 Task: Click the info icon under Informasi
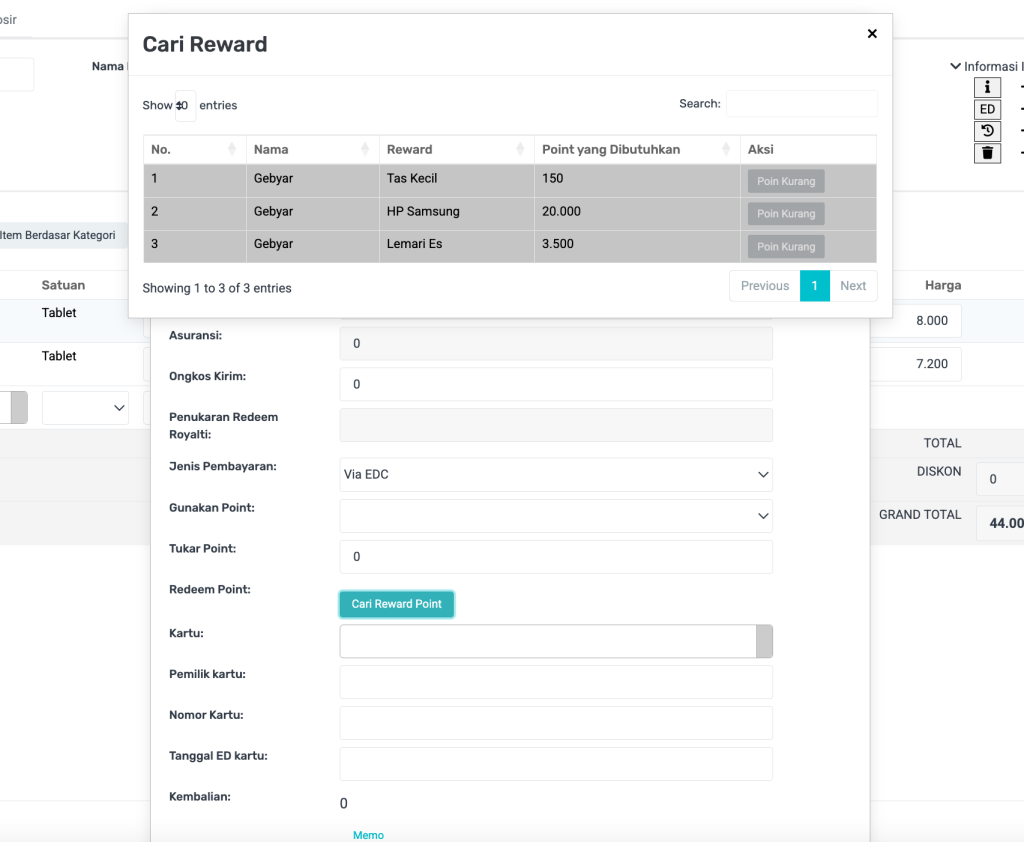tap(987, 88)
